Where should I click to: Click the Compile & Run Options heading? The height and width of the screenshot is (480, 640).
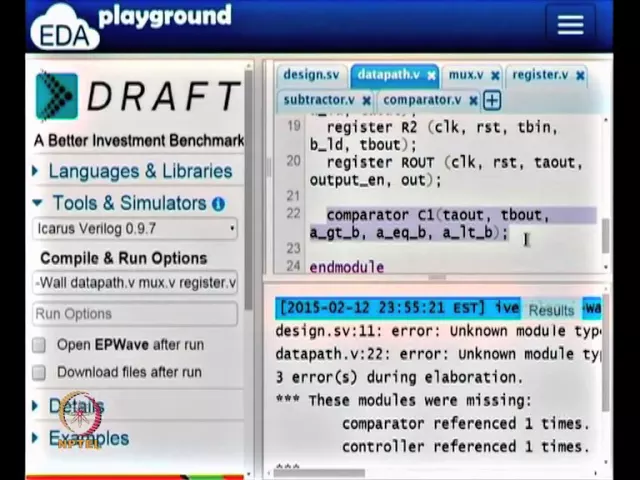point(124,258)
